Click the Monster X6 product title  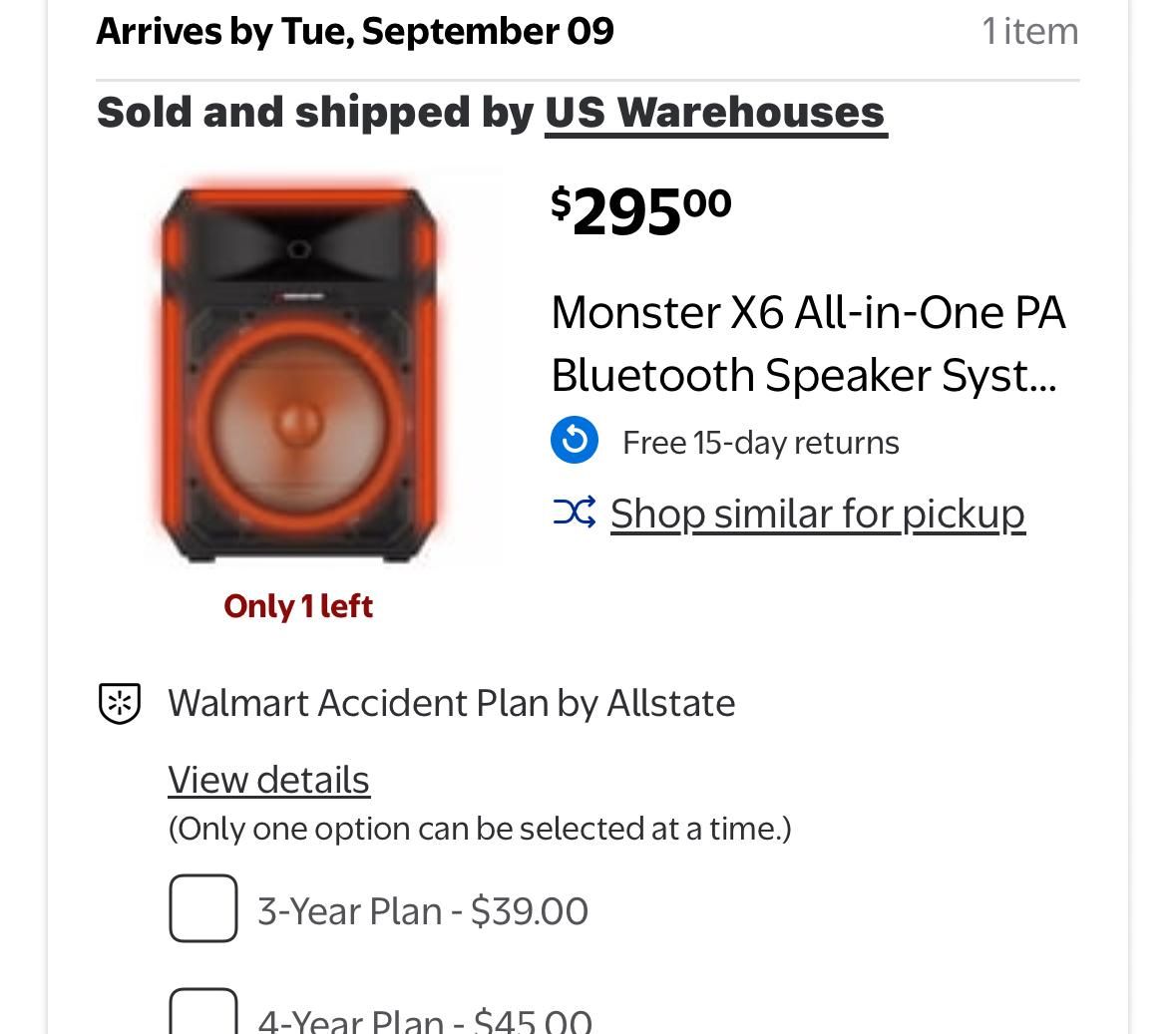click(x=808, y=343)
